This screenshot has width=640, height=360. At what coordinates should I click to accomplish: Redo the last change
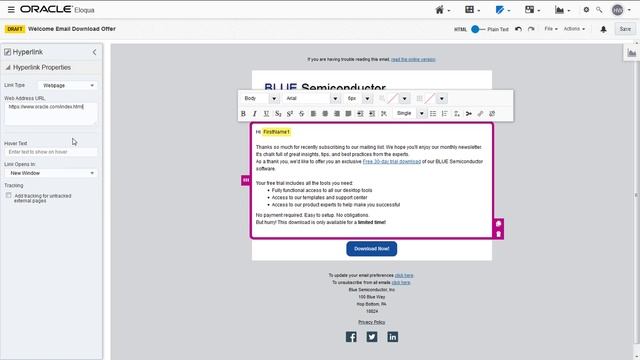click(x=531, y=29)
